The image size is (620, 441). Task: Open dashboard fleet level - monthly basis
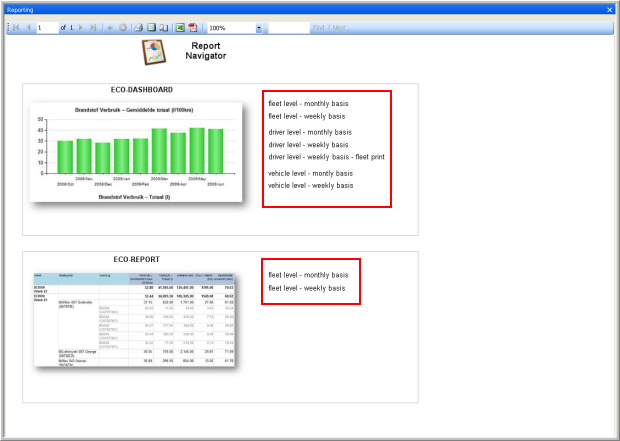click(310, 103)
